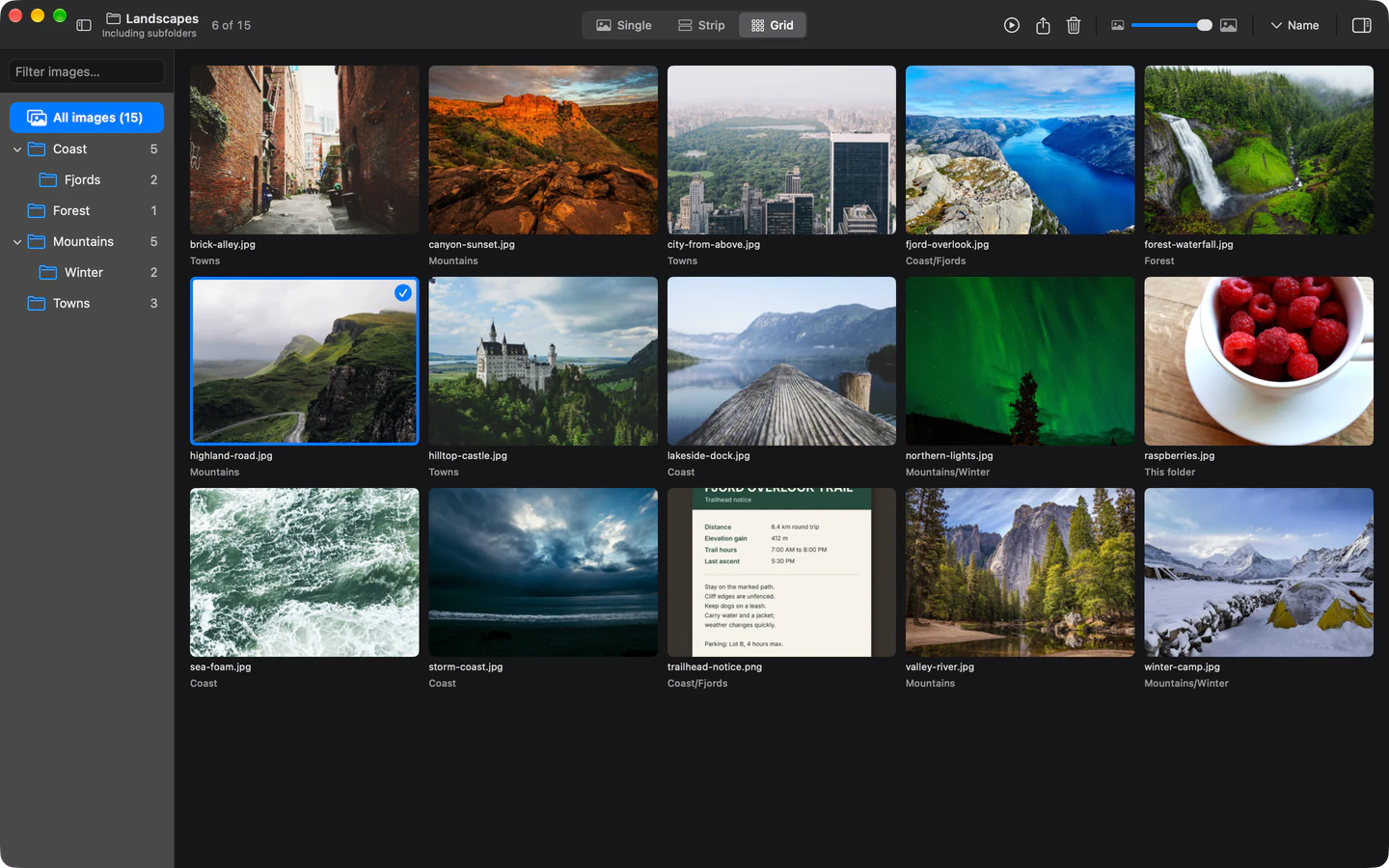Viewport: 1389px width, 868px height.
Task: Click the Mountains folder icon
Action: (37, 241)
